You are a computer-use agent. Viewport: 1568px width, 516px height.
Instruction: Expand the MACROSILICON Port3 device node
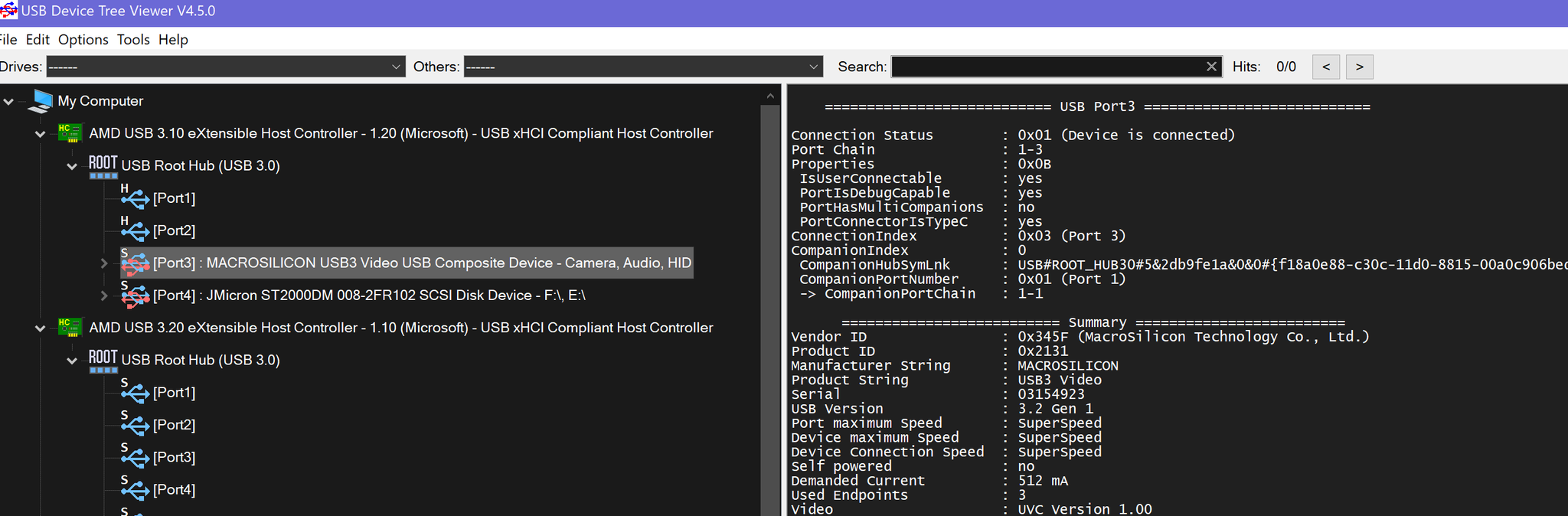[104, 263]
